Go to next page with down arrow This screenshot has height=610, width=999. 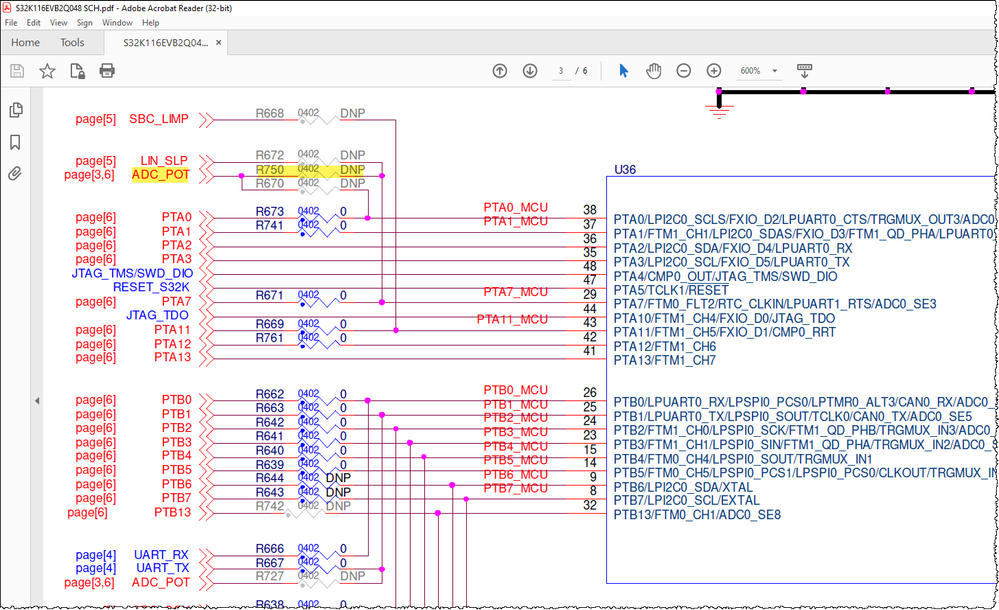coord(529,71)
